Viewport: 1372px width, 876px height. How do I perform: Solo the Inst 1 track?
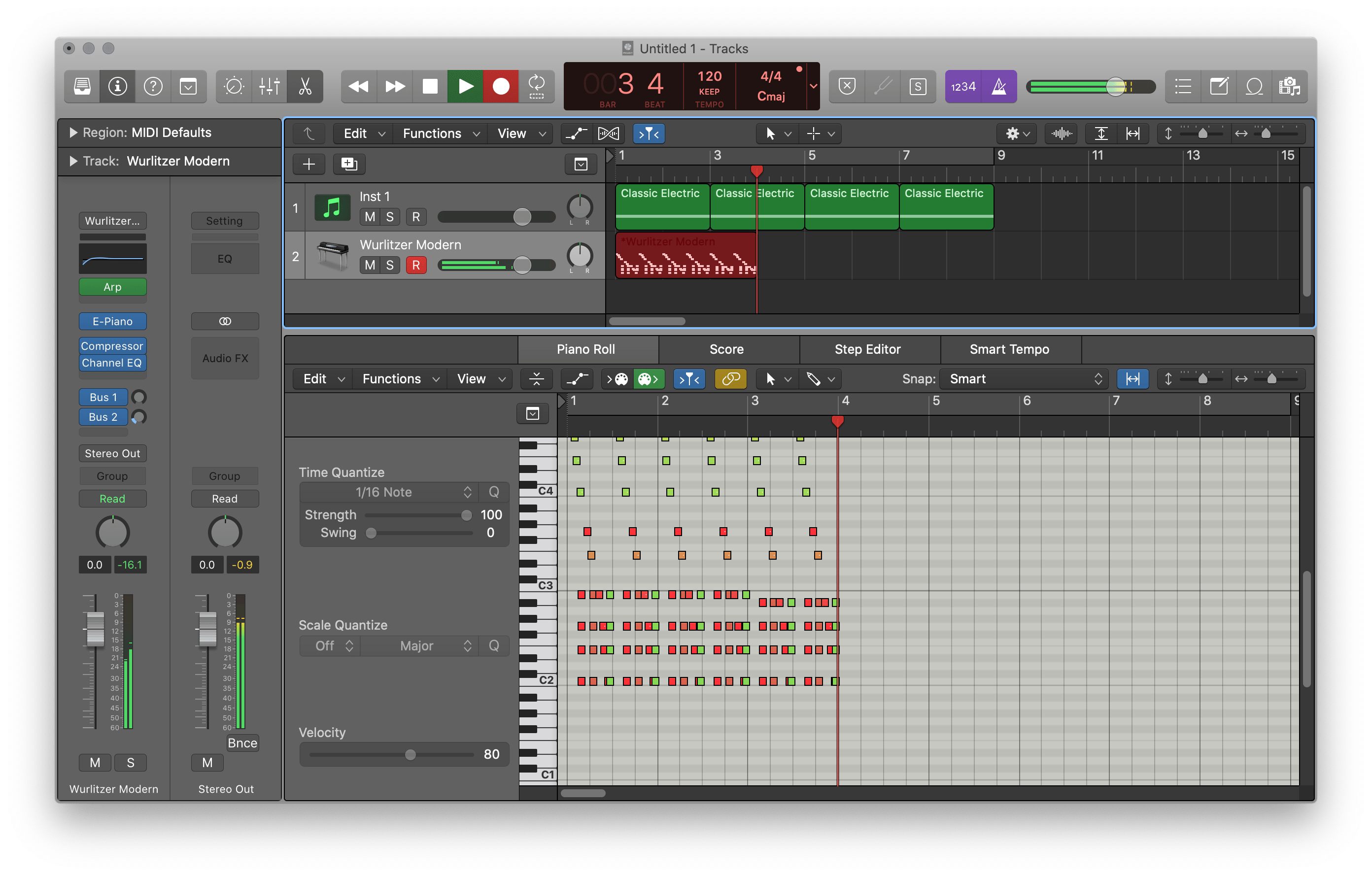click(x=390, y=217)
